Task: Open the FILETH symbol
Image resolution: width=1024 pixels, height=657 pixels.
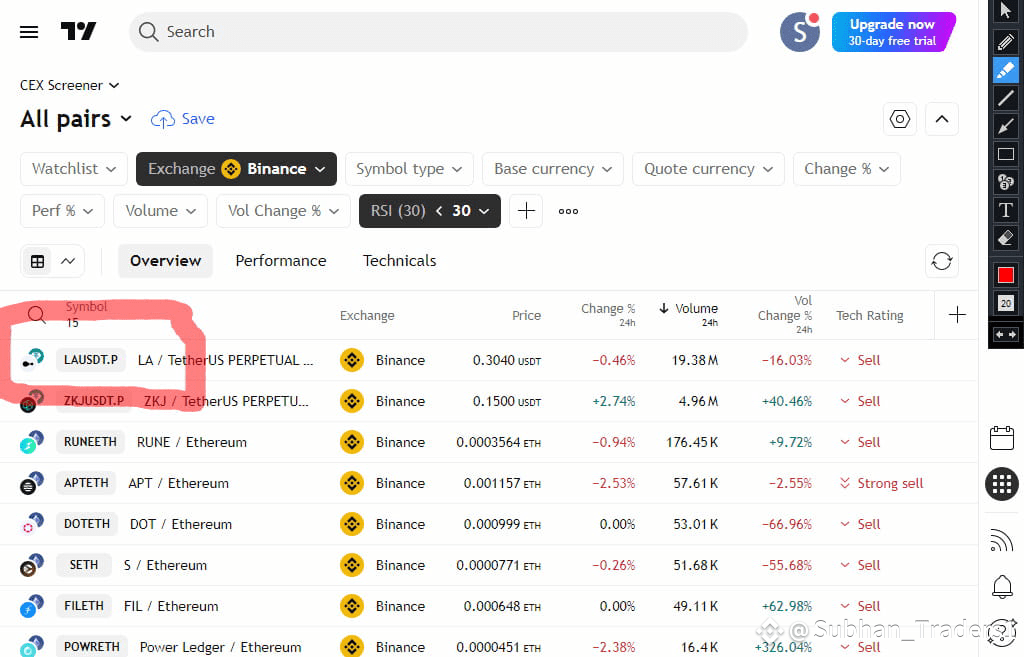Action: point(84,606)
